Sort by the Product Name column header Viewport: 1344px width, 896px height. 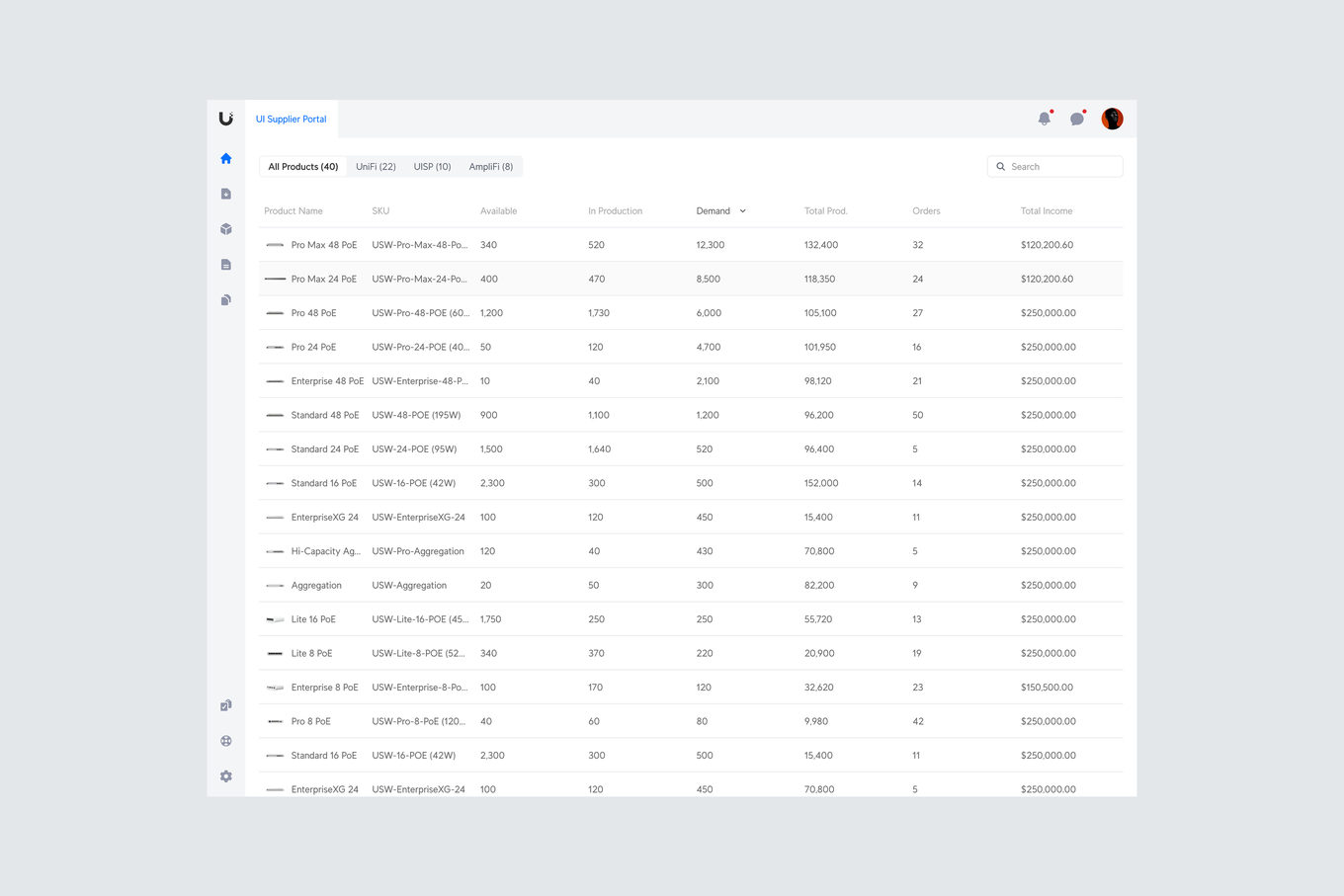pos(294,211)
